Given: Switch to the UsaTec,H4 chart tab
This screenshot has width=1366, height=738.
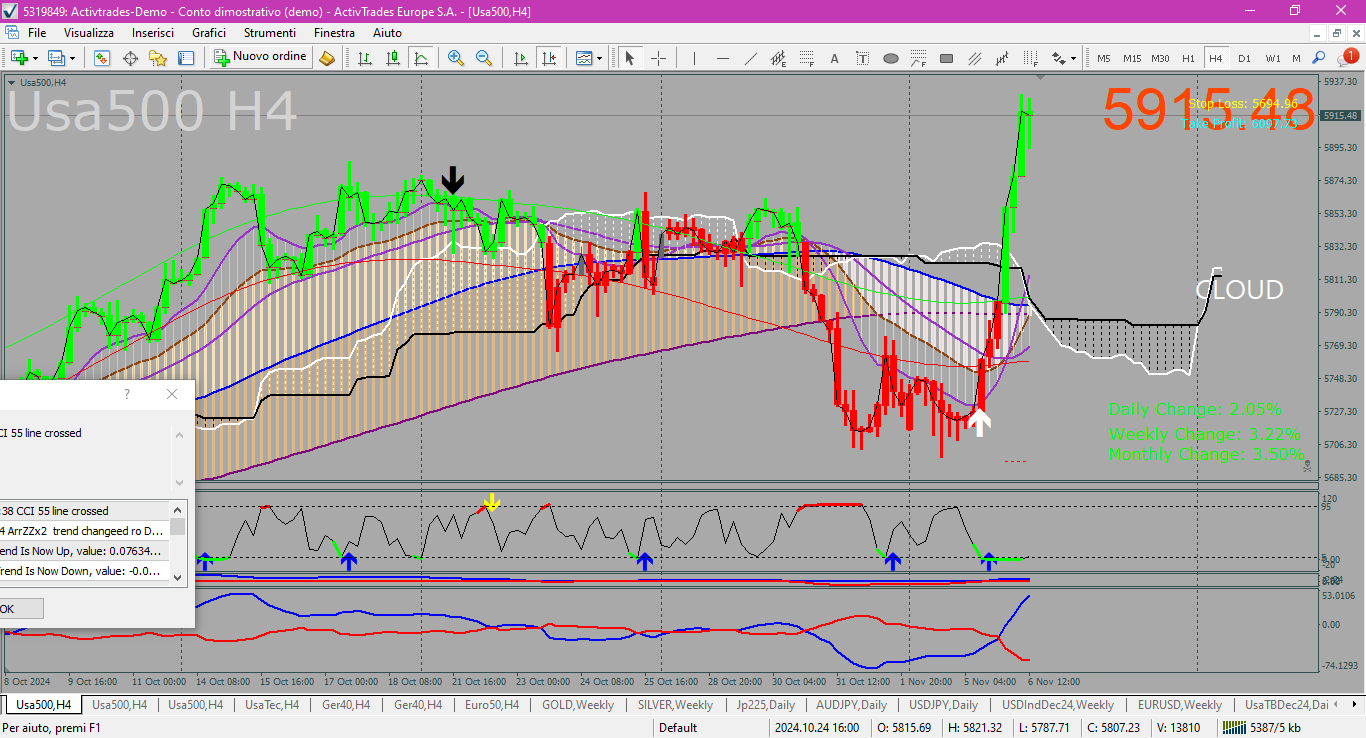Looking at the screenshot, I should [272, 705].
